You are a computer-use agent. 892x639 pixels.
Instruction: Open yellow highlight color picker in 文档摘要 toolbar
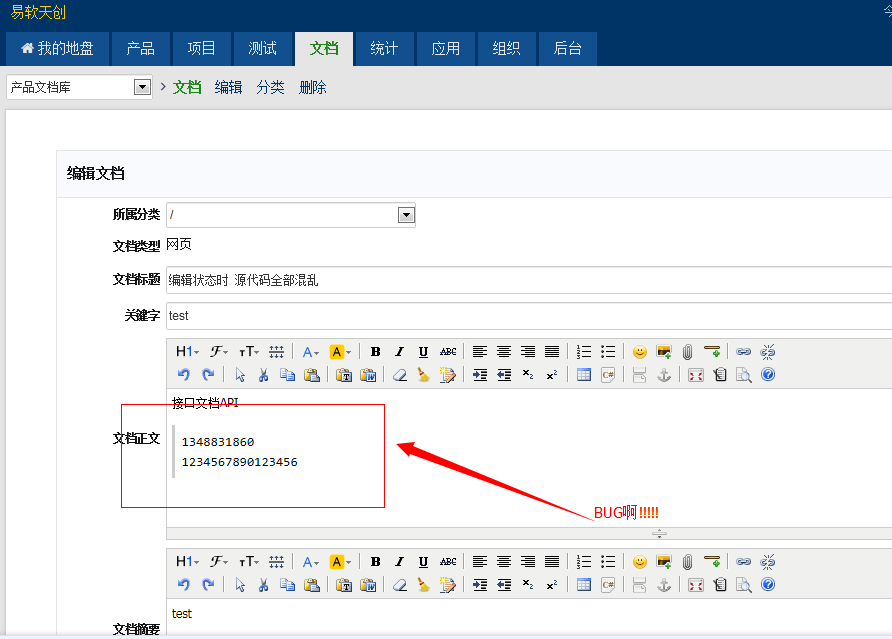click(340, 562)
